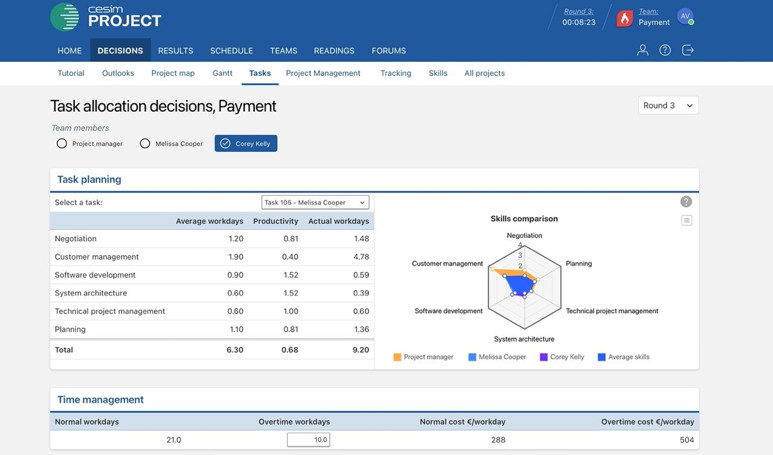
Task: Click the Round 3 timer link
Action: [x=578, y=11]
